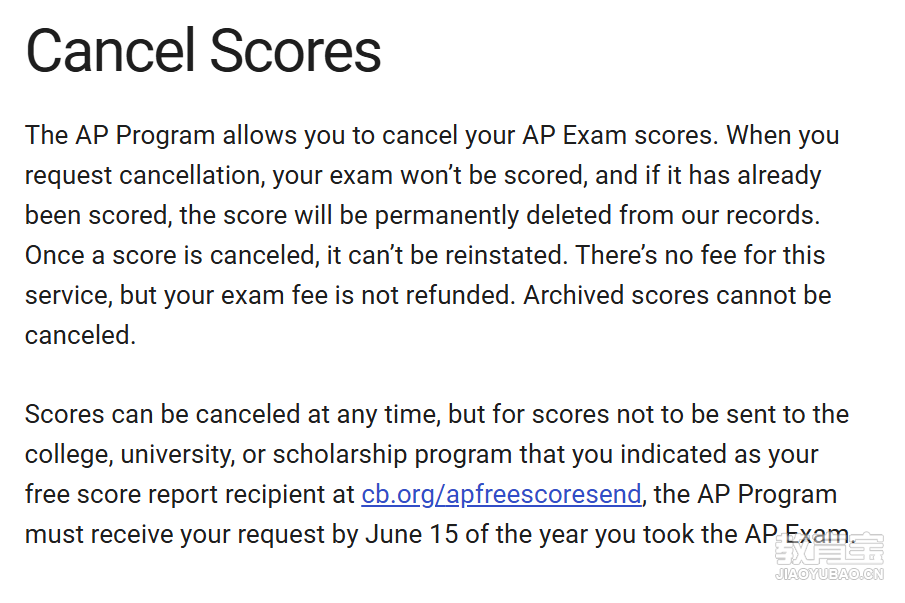Click the phrase 'college, university, or scholarship'

click(216, 455)
